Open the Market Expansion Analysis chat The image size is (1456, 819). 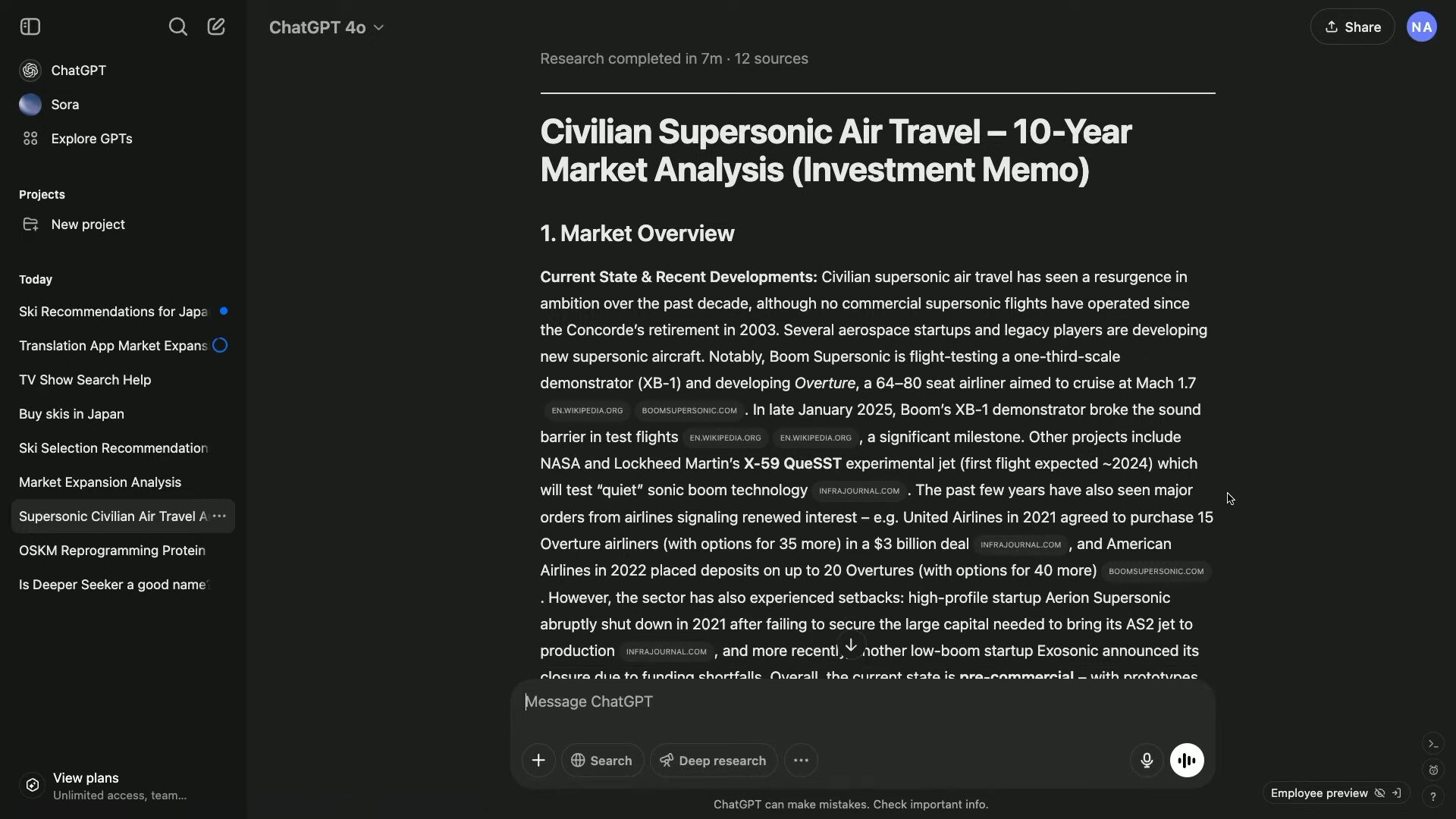[x=100, y=482]
